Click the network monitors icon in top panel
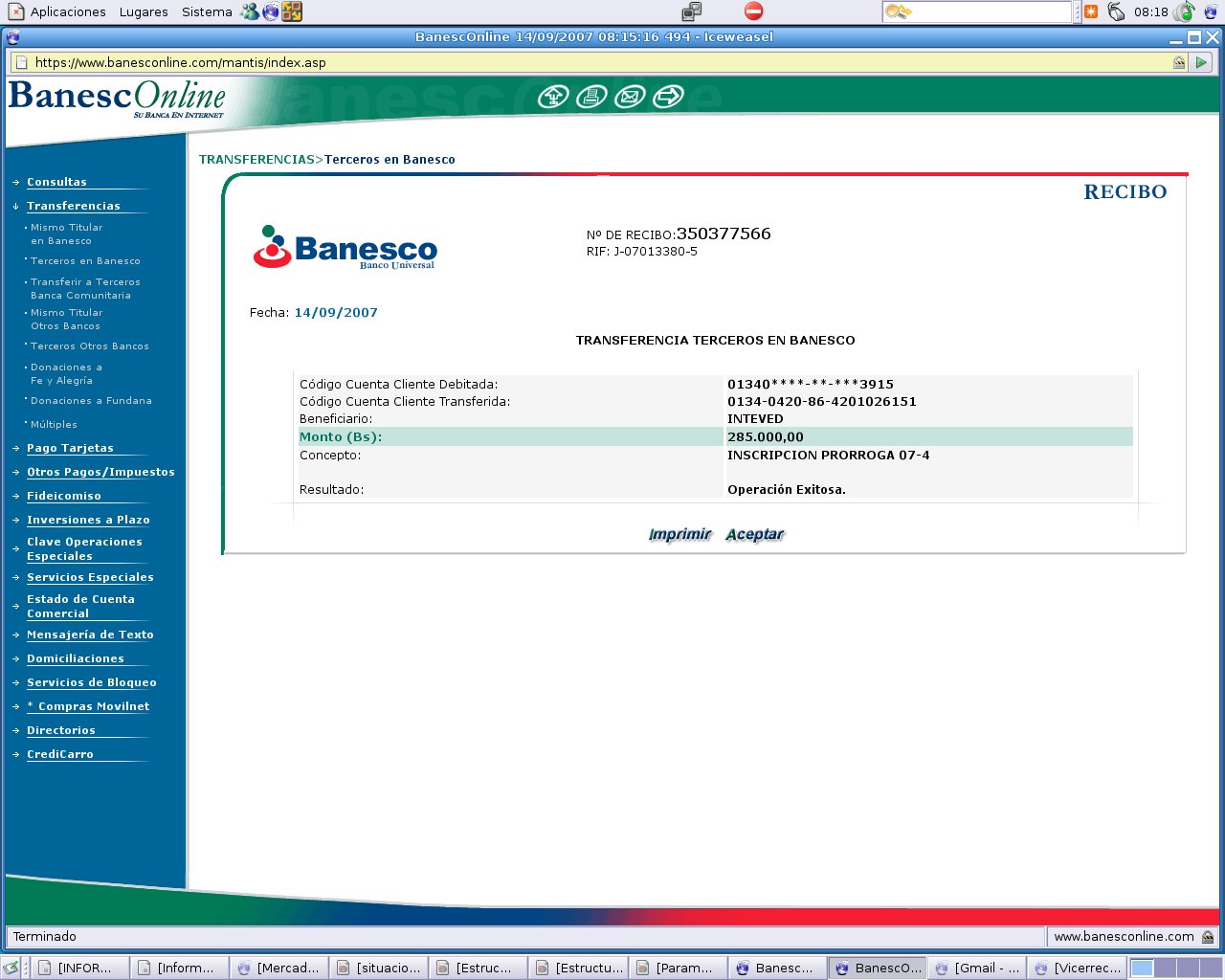The image size is (1225, 980). 692,11
